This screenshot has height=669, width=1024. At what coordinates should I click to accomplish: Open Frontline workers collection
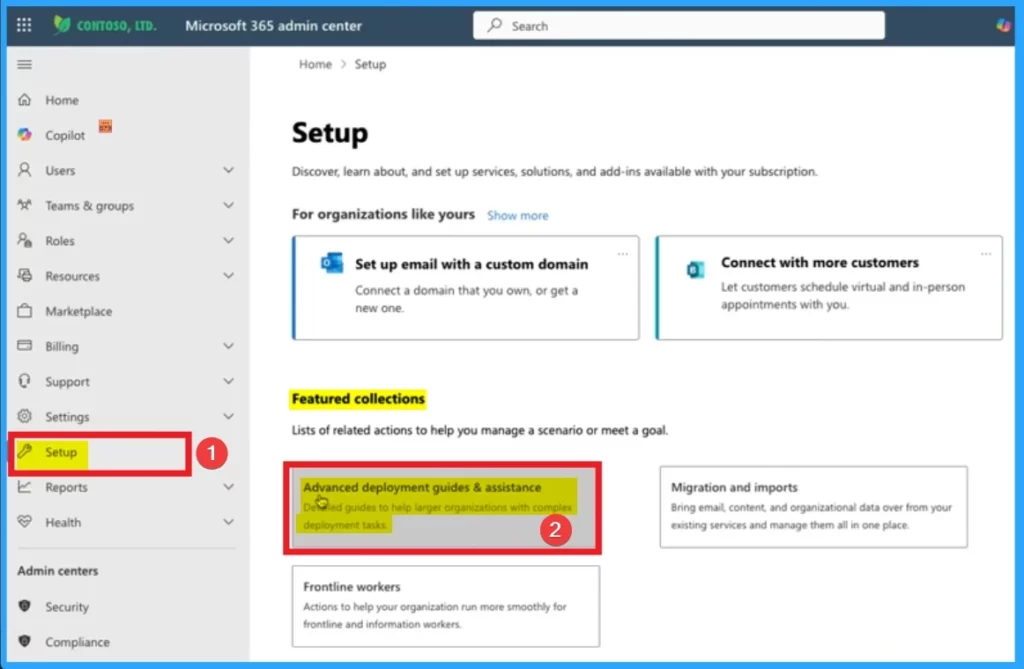pyautogui.click(x=445, y=606)
